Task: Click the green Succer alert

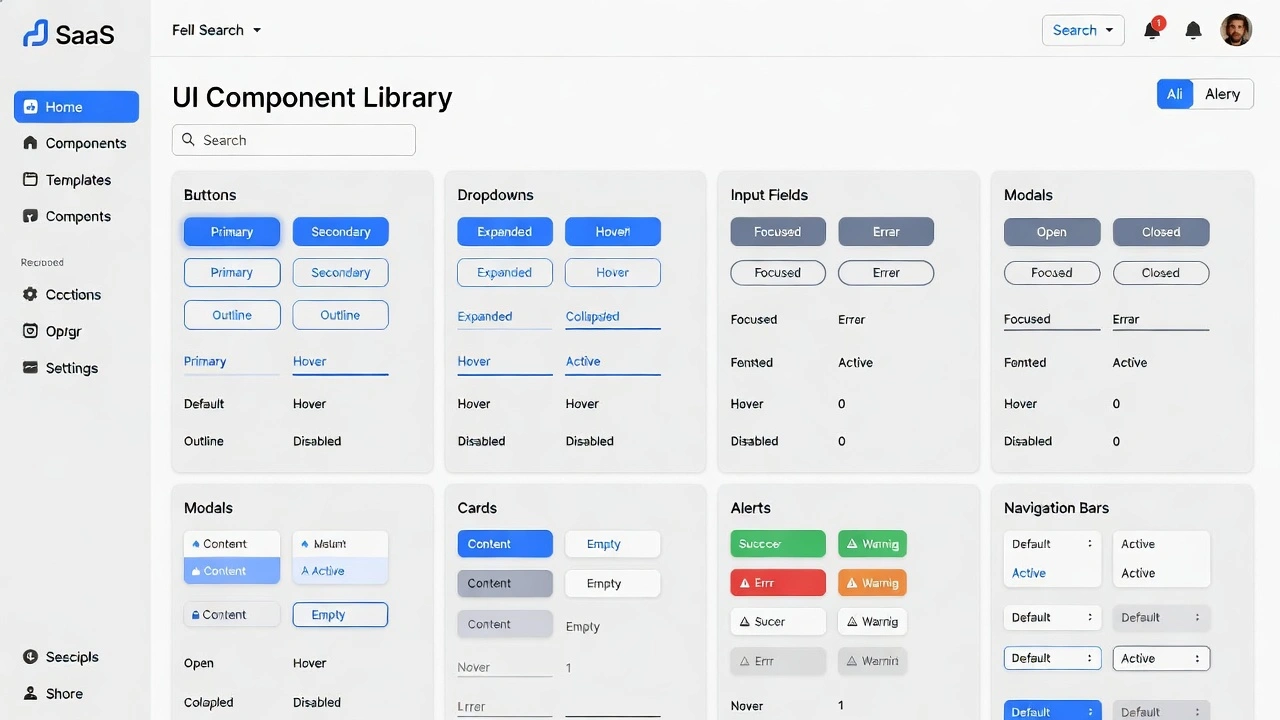Action: click(x=778, y=544)
